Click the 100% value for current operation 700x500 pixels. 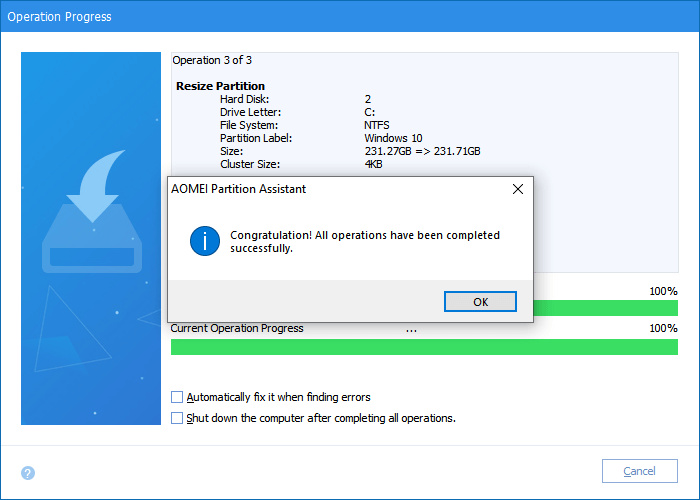(663, 329)
